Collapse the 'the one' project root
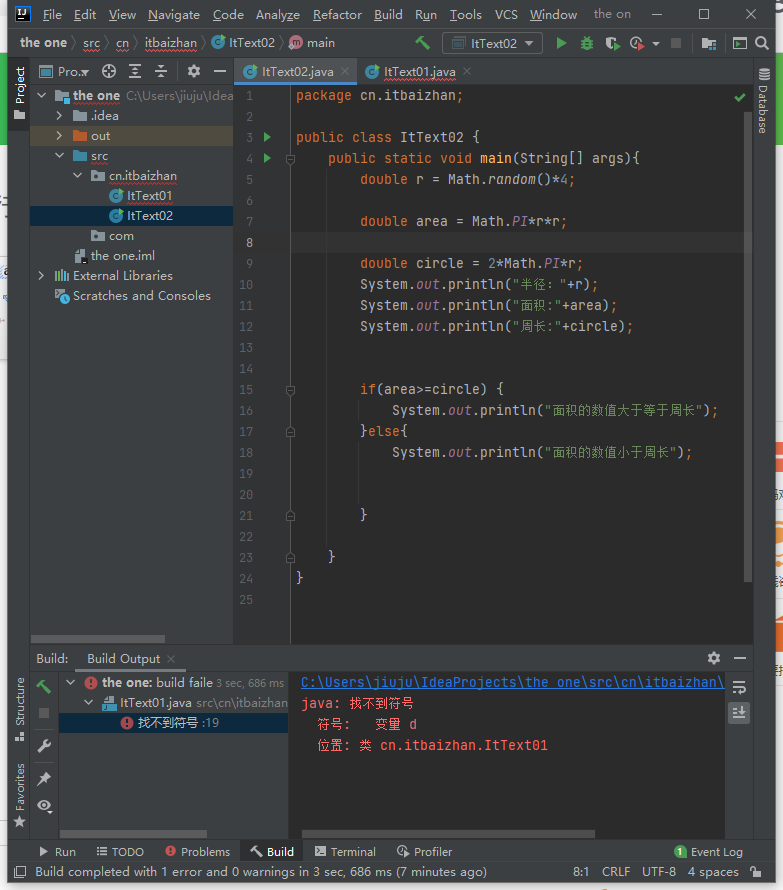The image size is (783, 890). tap(42, 95)
